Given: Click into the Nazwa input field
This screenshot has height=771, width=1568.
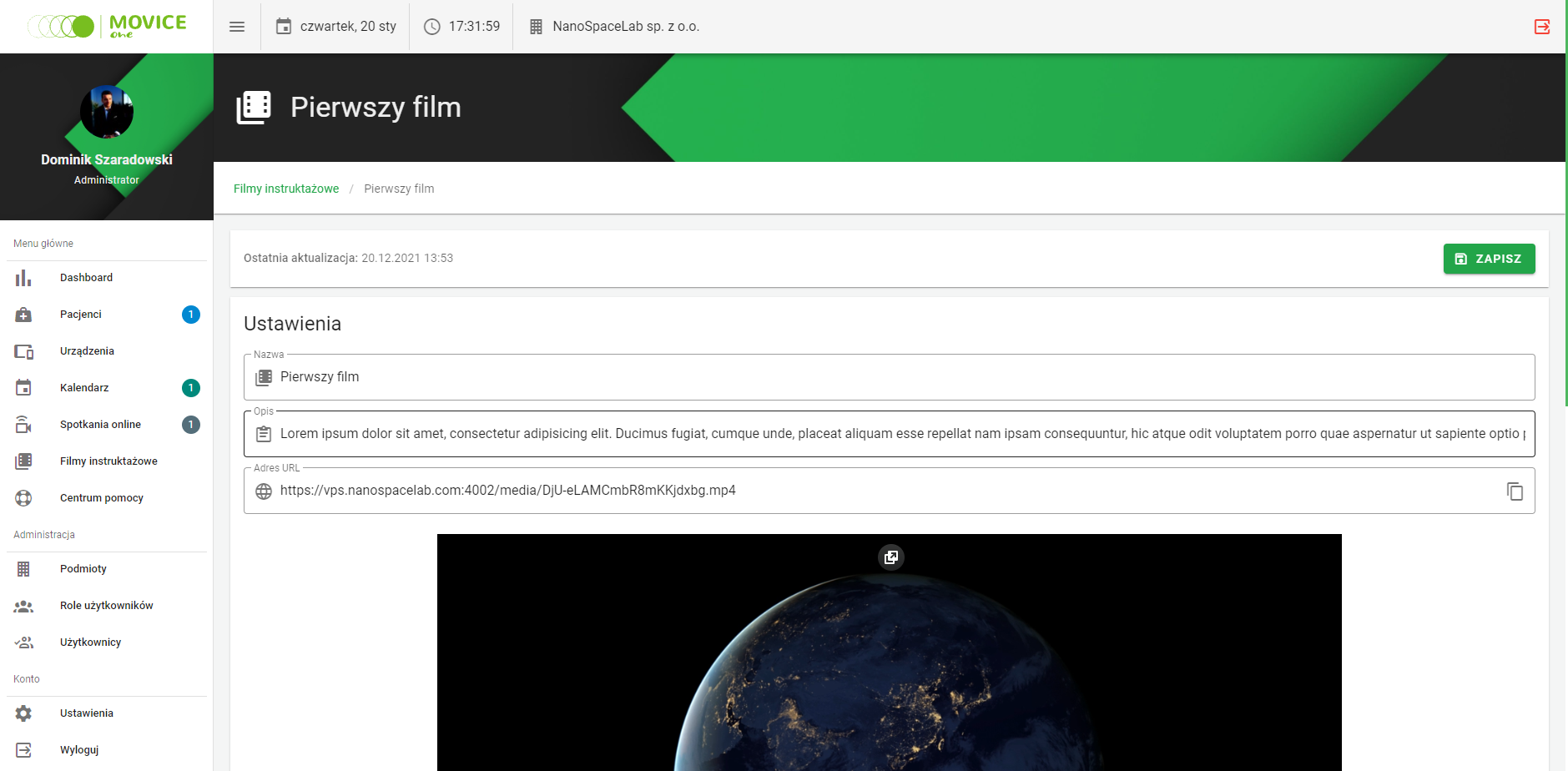Looking at the screenshot, I should (901, 377).
